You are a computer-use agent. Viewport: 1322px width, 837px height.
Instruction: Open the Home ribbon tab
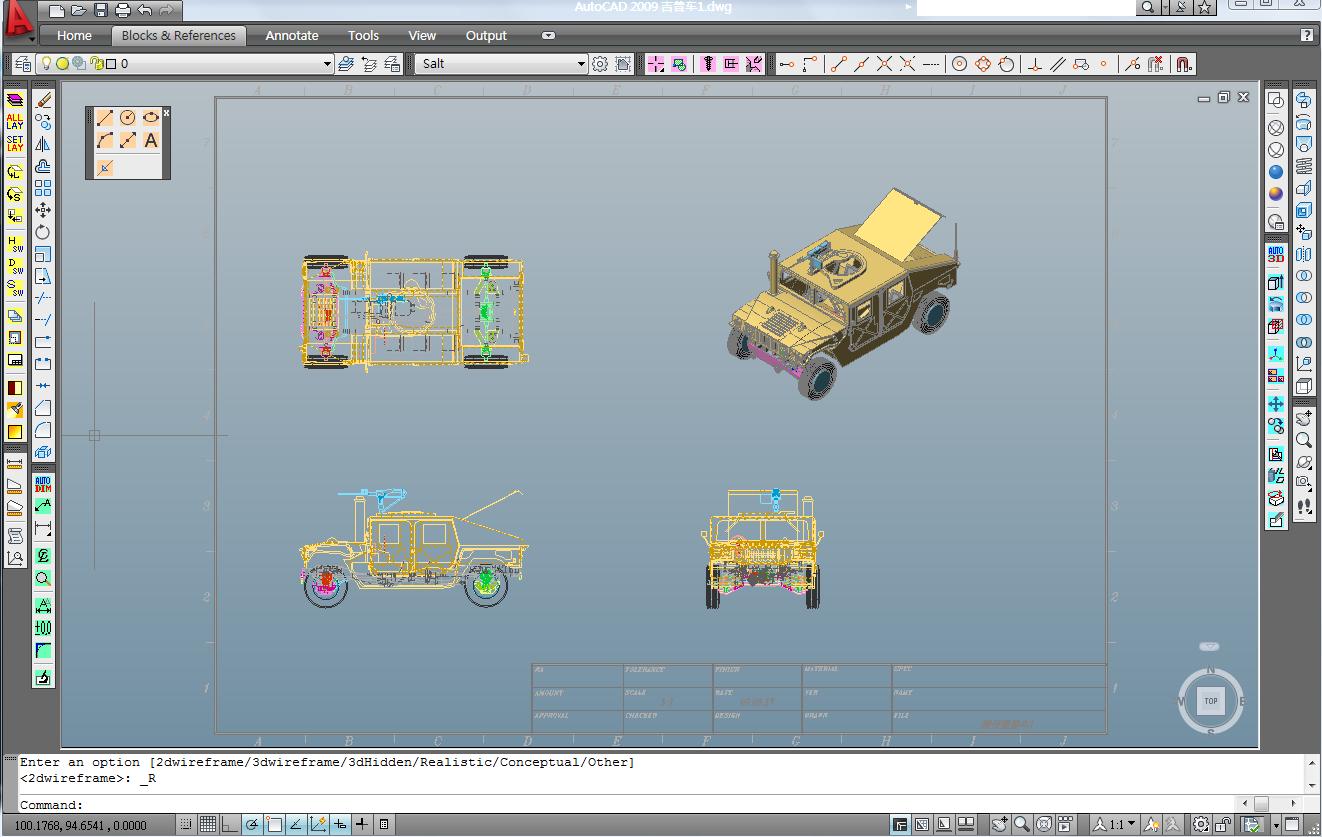(x=75, y=36)
